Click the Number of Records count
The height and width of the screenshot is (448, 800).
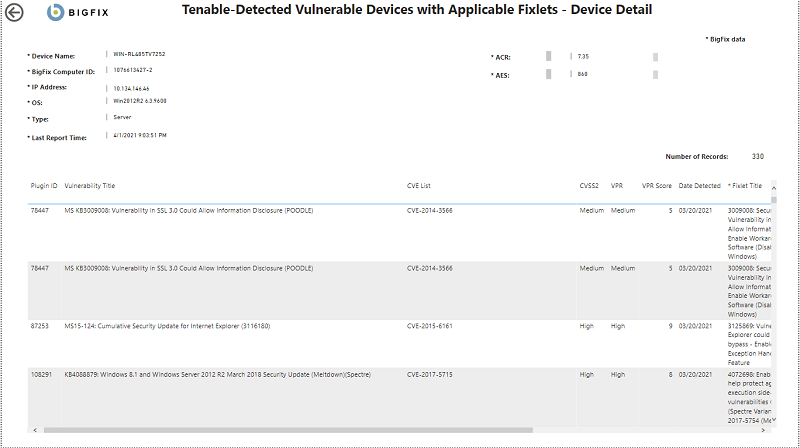tap(757, 156)
